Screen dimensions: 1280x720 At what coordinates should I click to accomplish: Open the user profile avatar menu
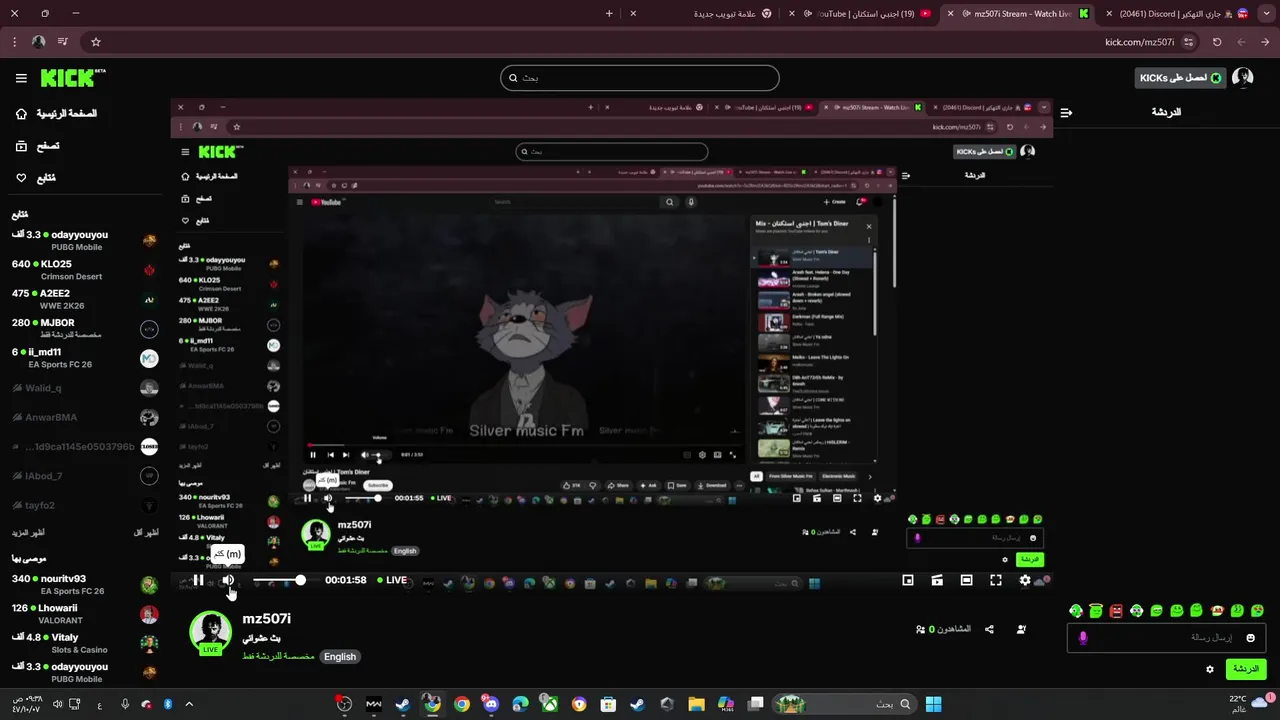click(1243, 78)
